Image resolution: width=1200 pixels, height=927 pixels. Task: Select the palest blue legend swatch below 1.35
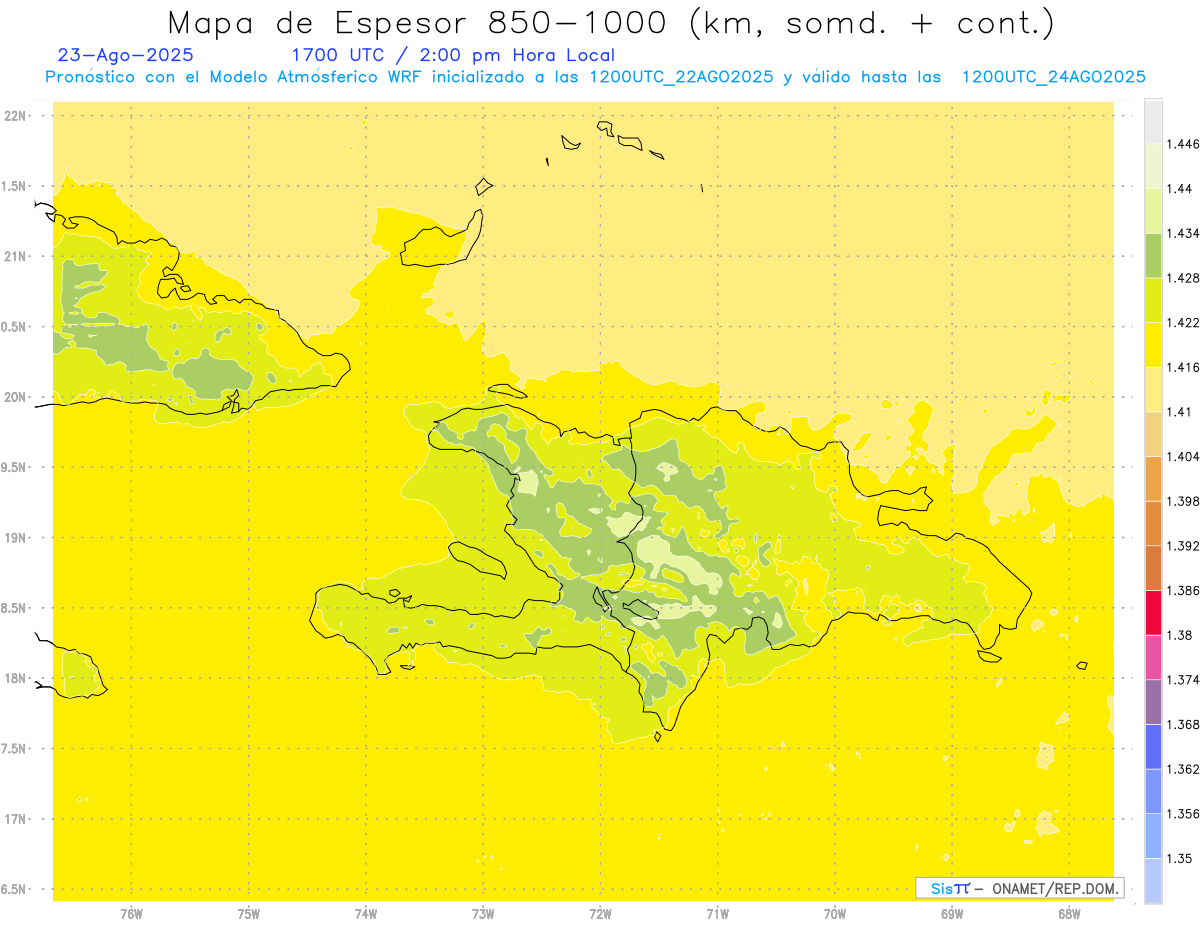click(x=1153, y=880)
